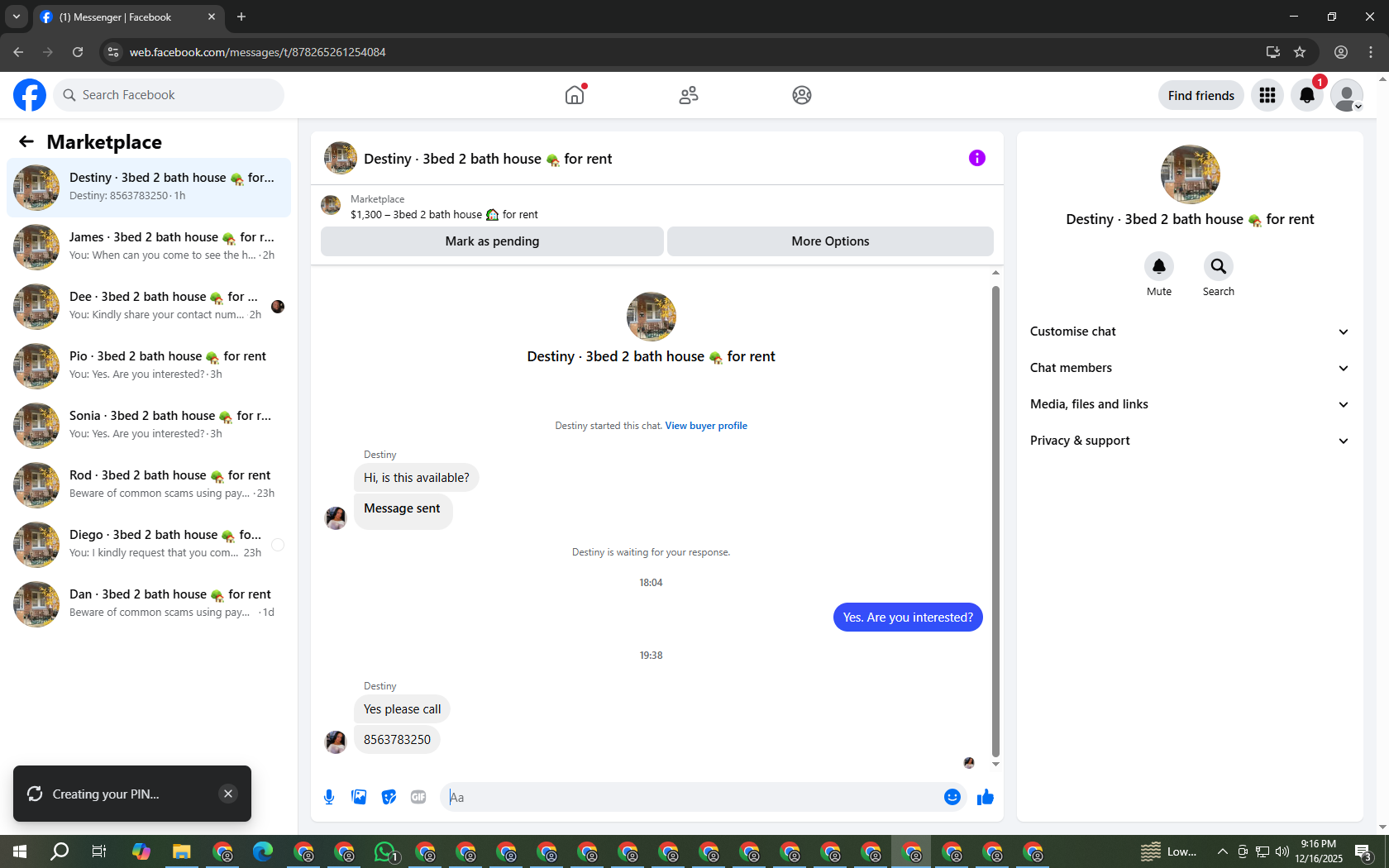Open the Facebook logo home link

30,95
